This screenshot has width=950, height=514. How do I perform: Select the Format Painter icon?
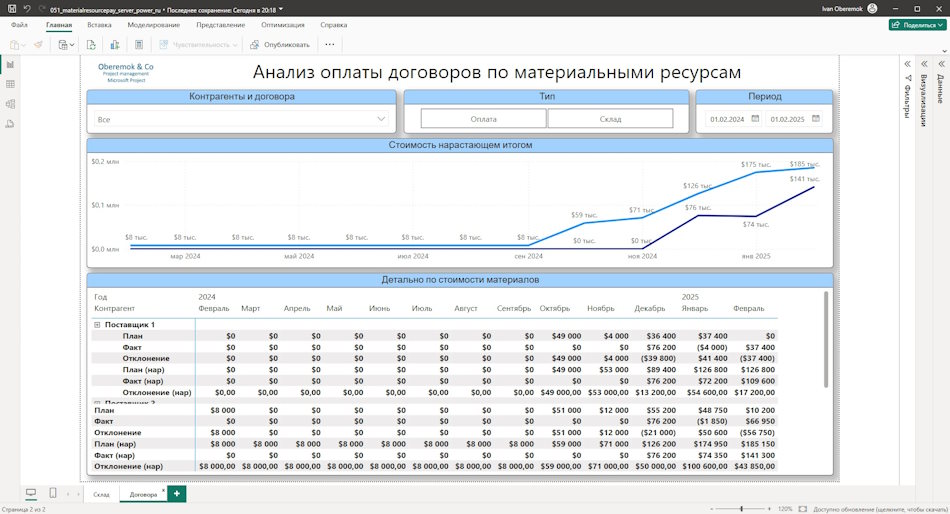pyautogui.click(x=38, y=45)
